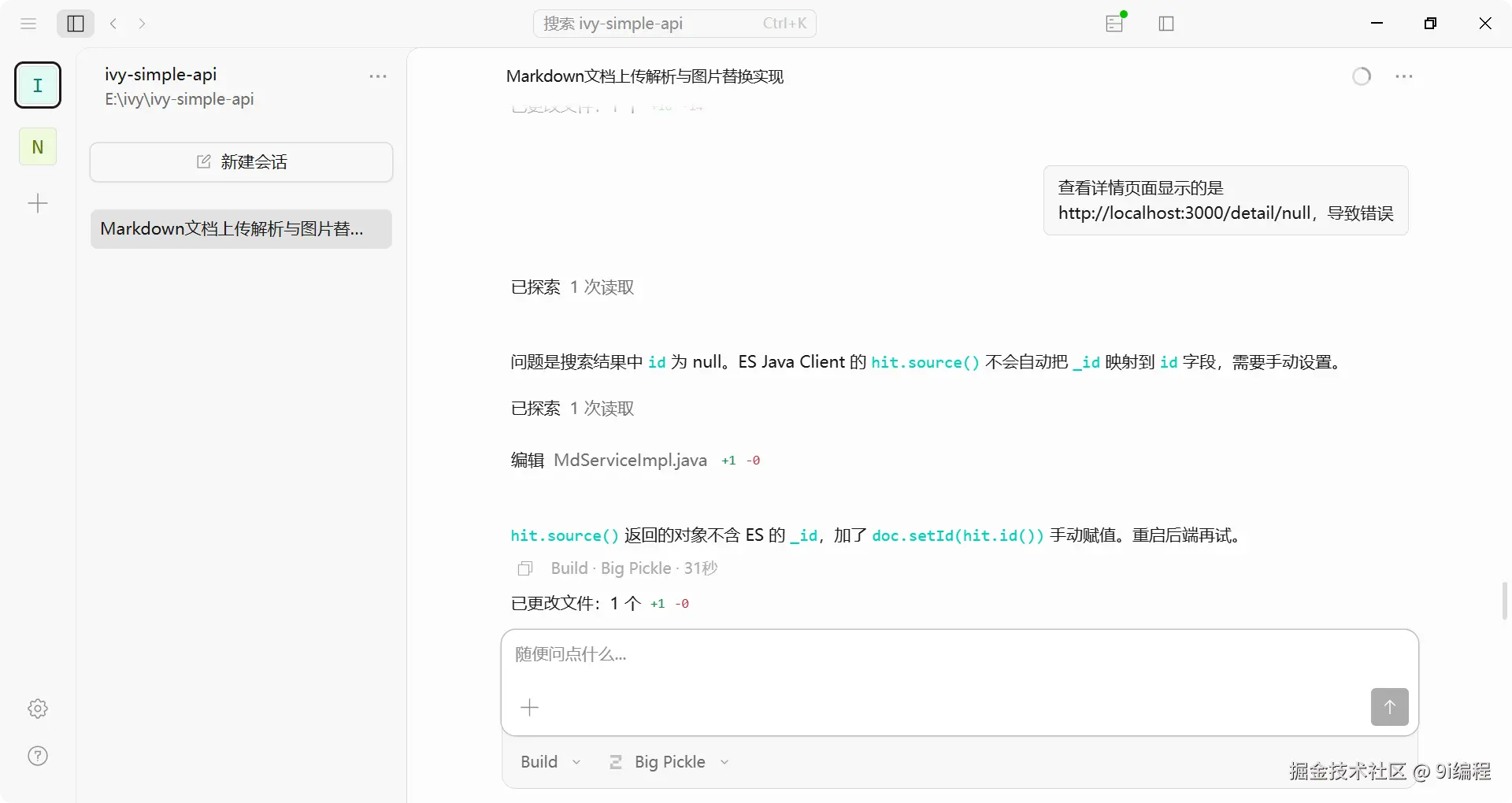Select the project avatar labeled N
Screen dimensions: 1512x803
coord(38,146)
